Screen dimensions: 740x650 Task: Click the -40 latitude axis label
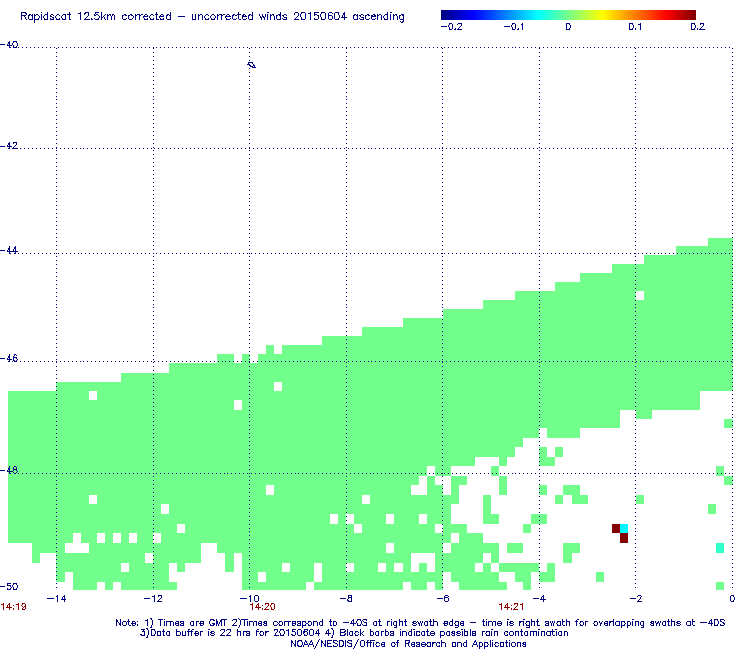click(x=9, y=45)
